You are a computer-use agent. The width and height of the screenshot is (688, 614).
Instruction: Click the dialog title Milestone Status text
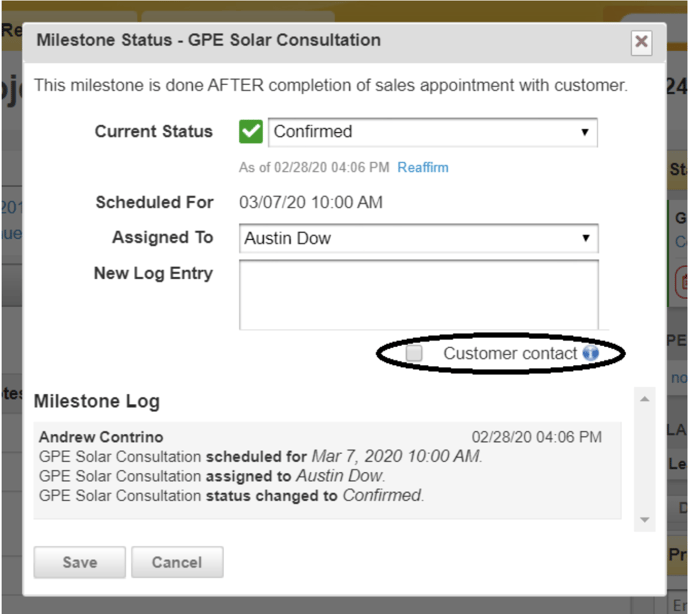point(208,41)
